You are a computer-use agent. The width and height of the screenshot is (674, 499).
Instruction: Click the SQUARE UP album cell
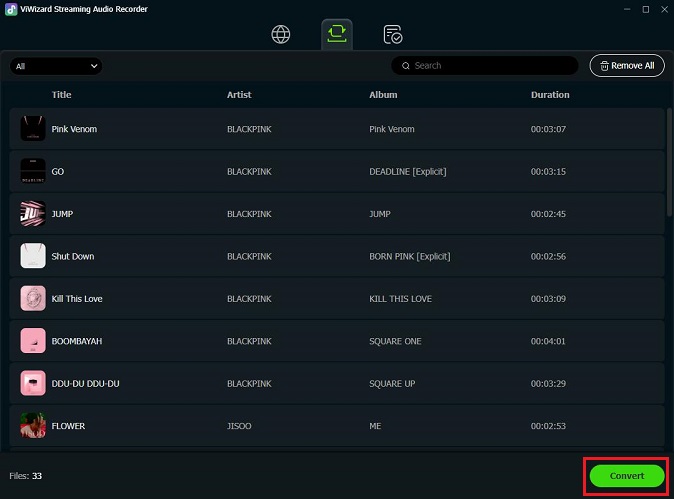click(x=392, y=383)
